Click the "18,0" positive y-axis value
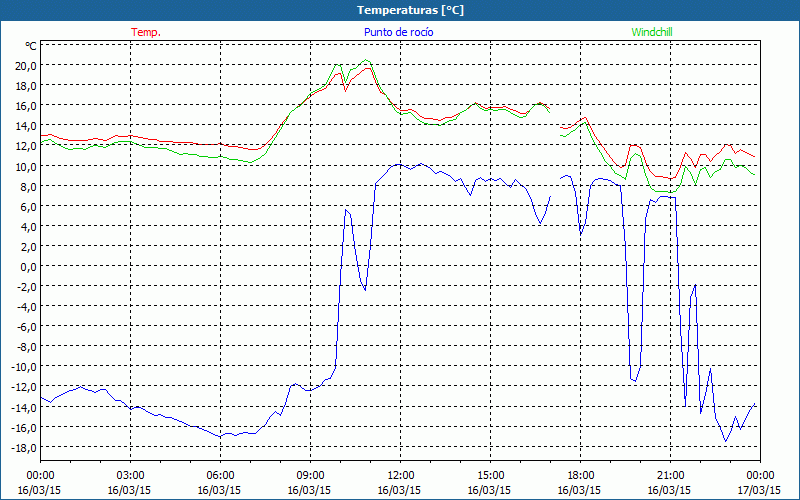The width and height of the screenshot is (800, 500). point(27,85)
